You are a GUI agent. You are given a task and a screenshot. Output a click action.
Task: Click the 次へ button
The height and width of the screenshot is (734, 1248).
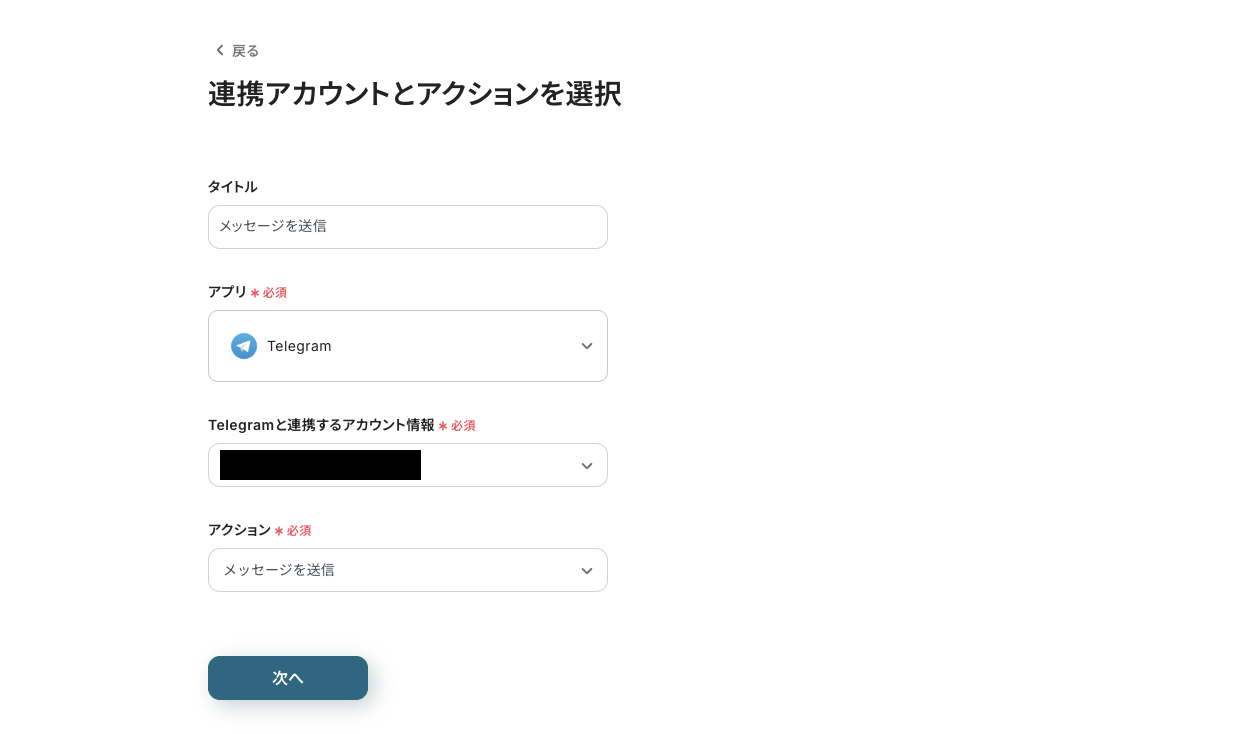pos(288,678)
